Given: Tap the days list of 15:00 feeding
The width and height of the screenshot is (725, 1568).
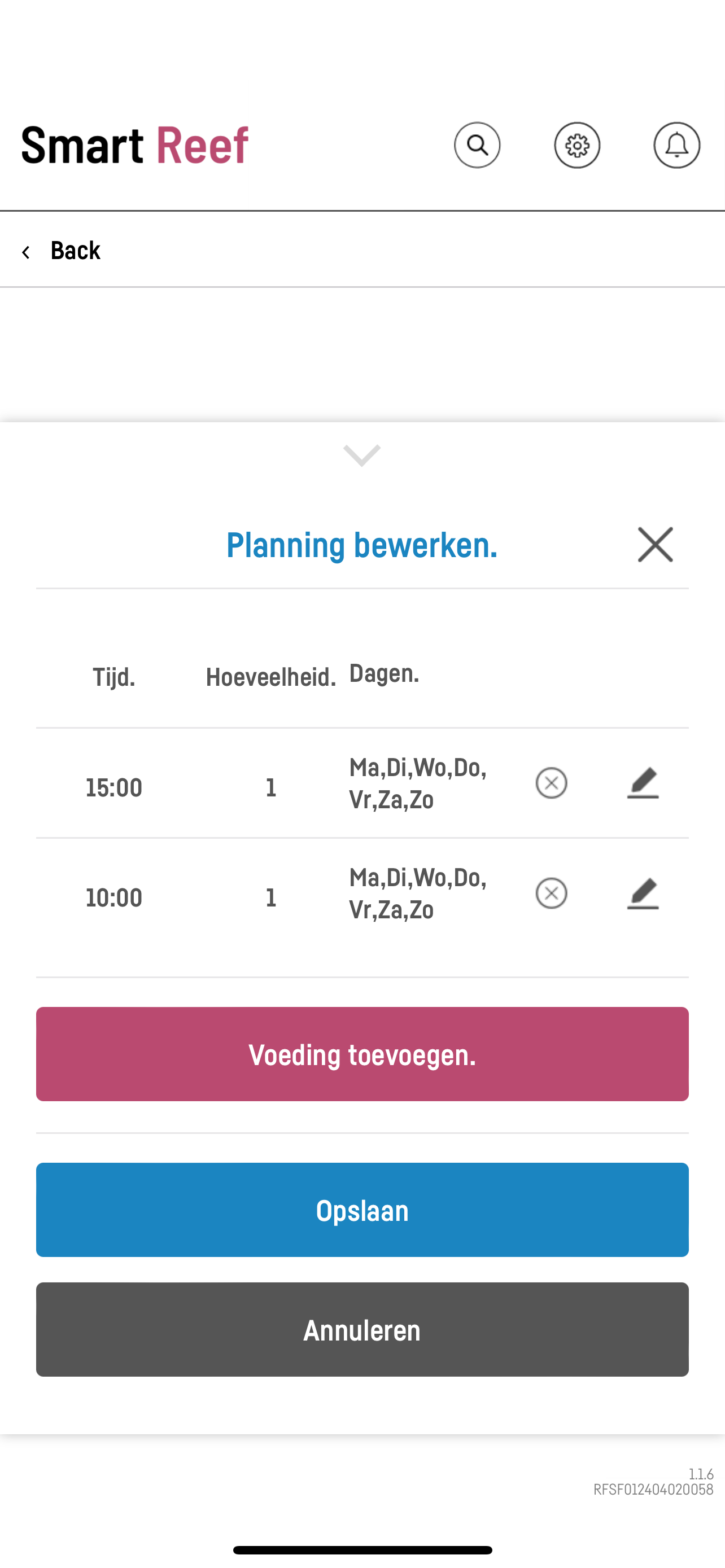Looking at the screenshot, I should click(418, 783).
